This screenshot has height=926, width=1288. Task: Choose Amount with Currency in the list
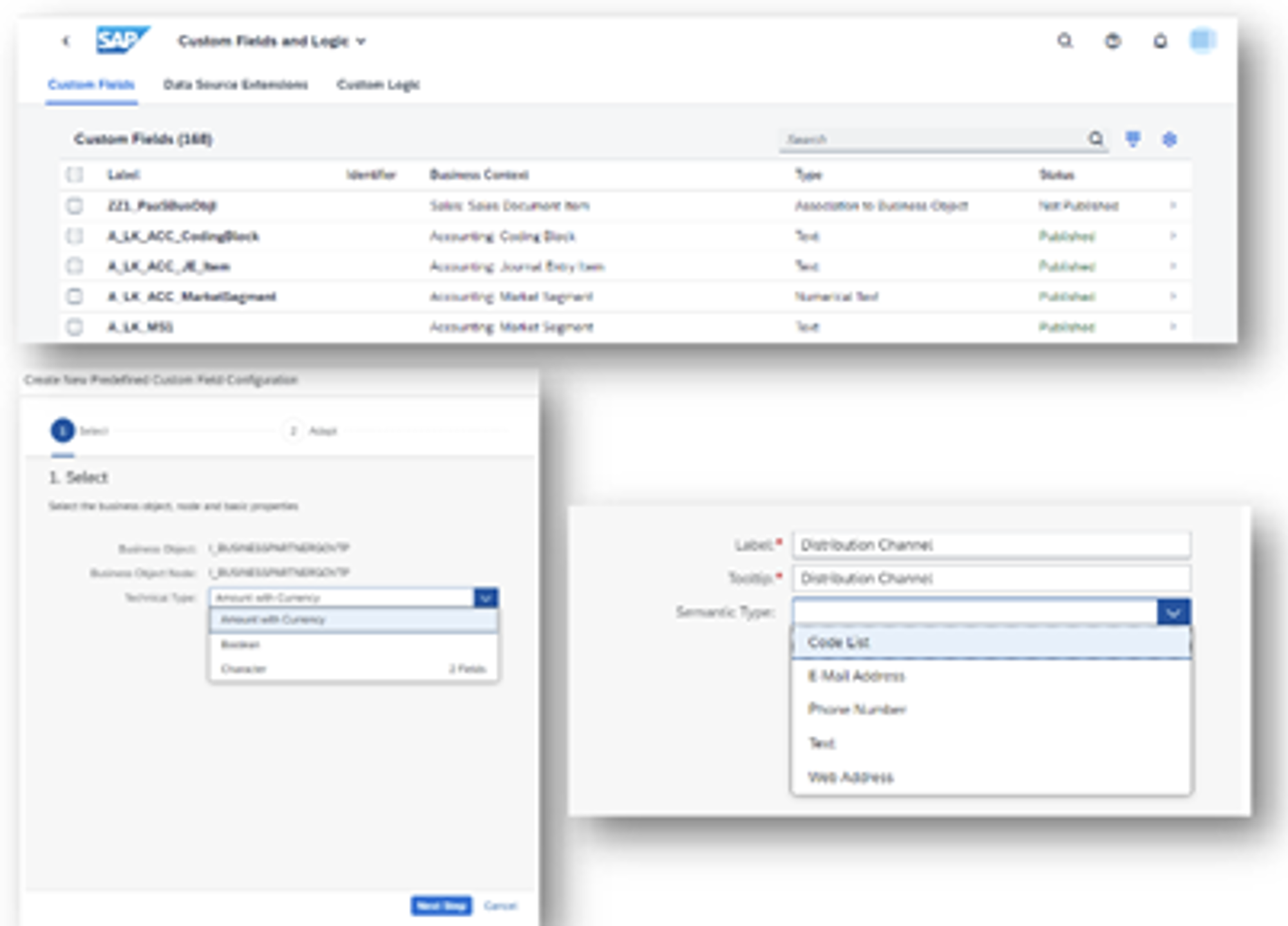(x=353, y=619)
